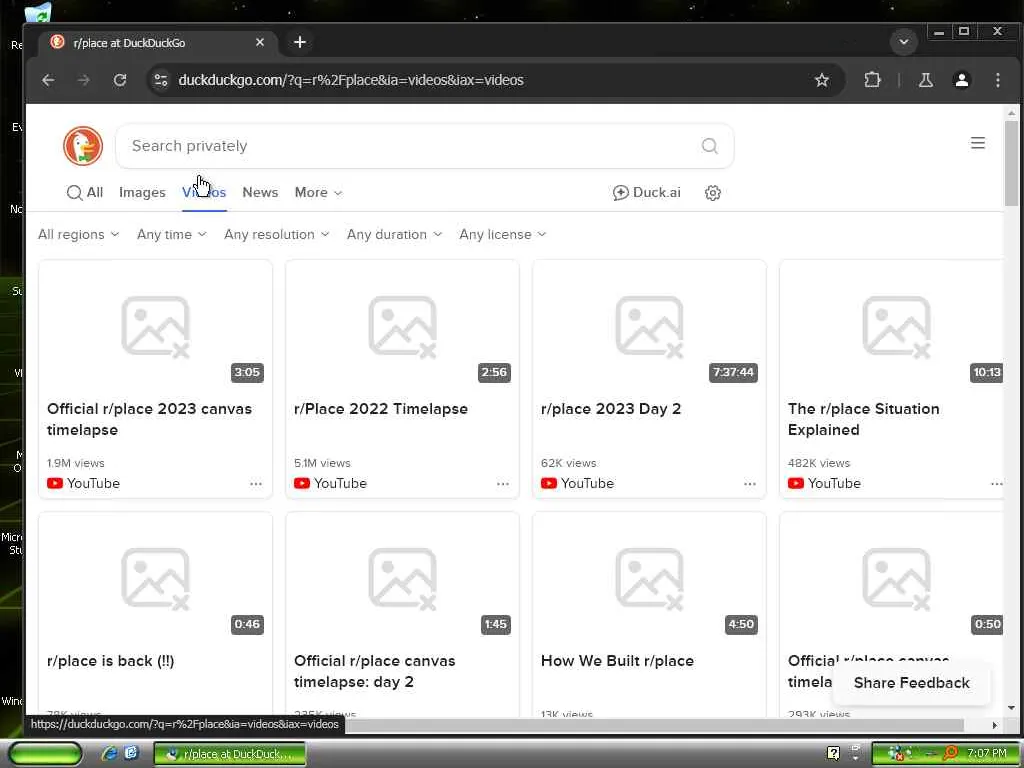1024x768 pixels.
Task: Open r/place 2023 Day 2 video title
Action: [x=611, y=409]
